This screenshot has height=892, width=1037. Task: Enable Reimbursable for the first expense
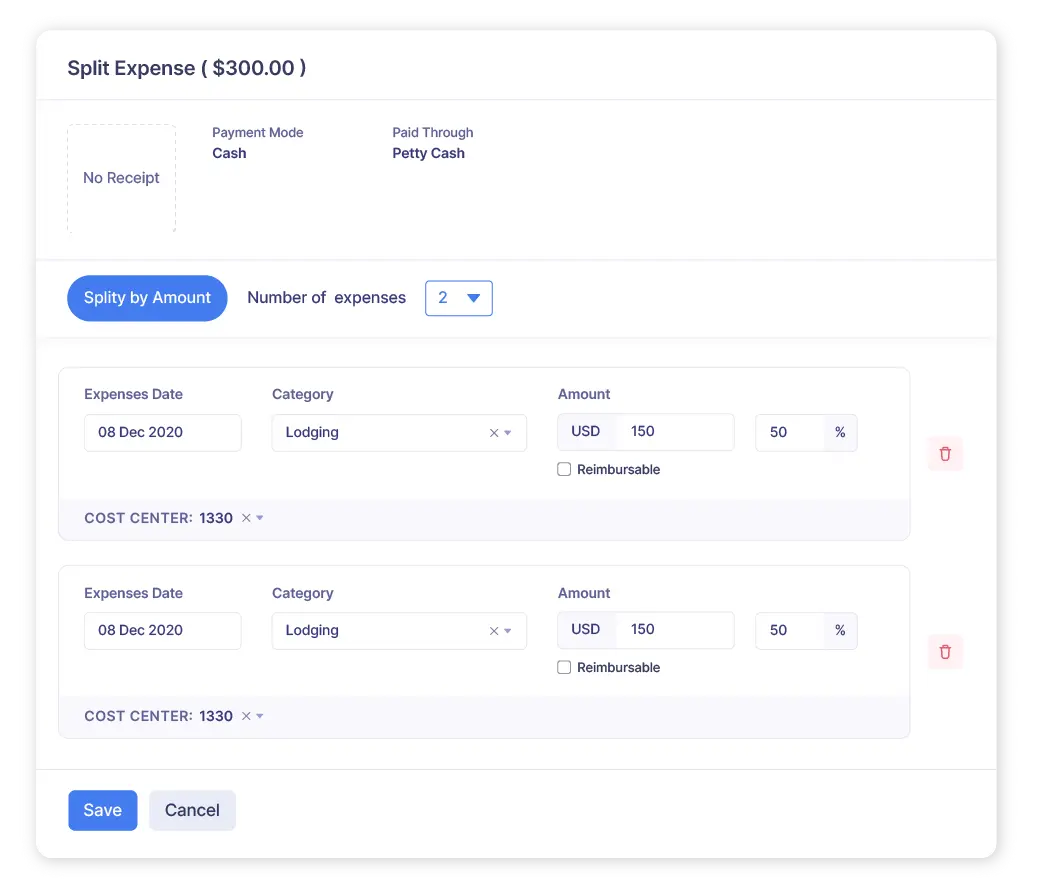[565, 469]
